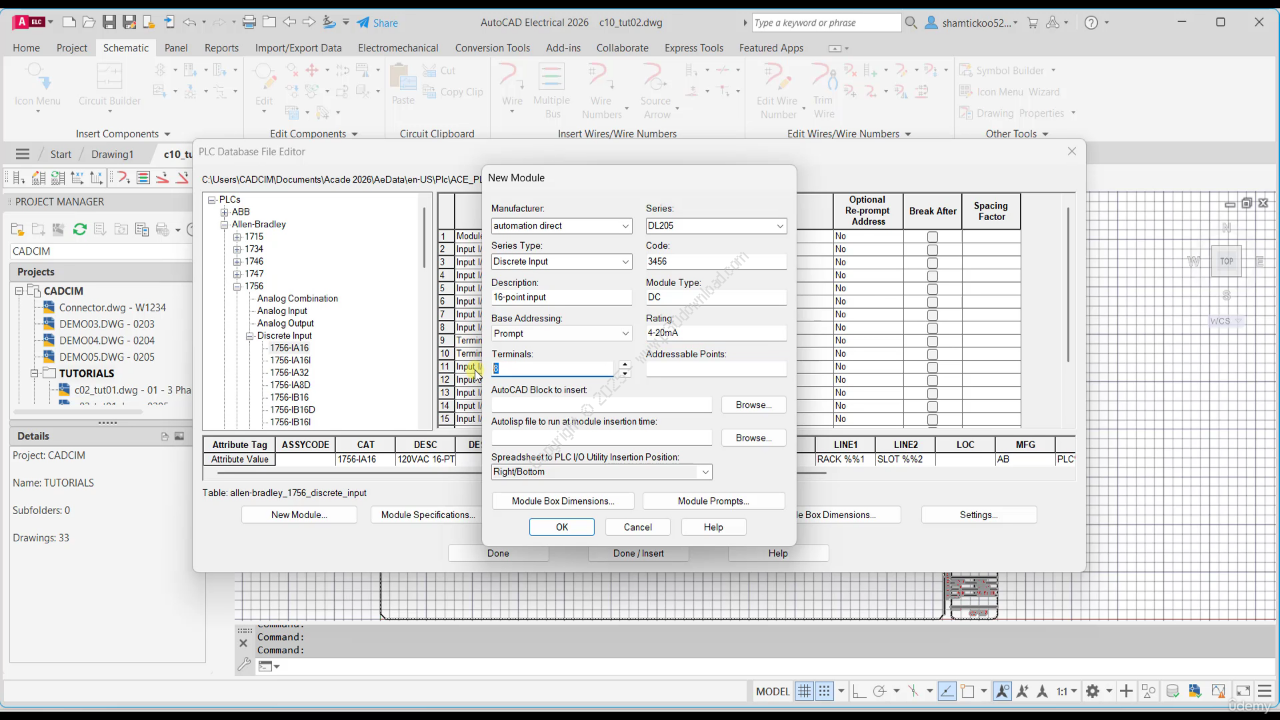Click the Customization hamburger icon in status bar
This screenshot has height=720, width=1280.
coord(1264,691)
